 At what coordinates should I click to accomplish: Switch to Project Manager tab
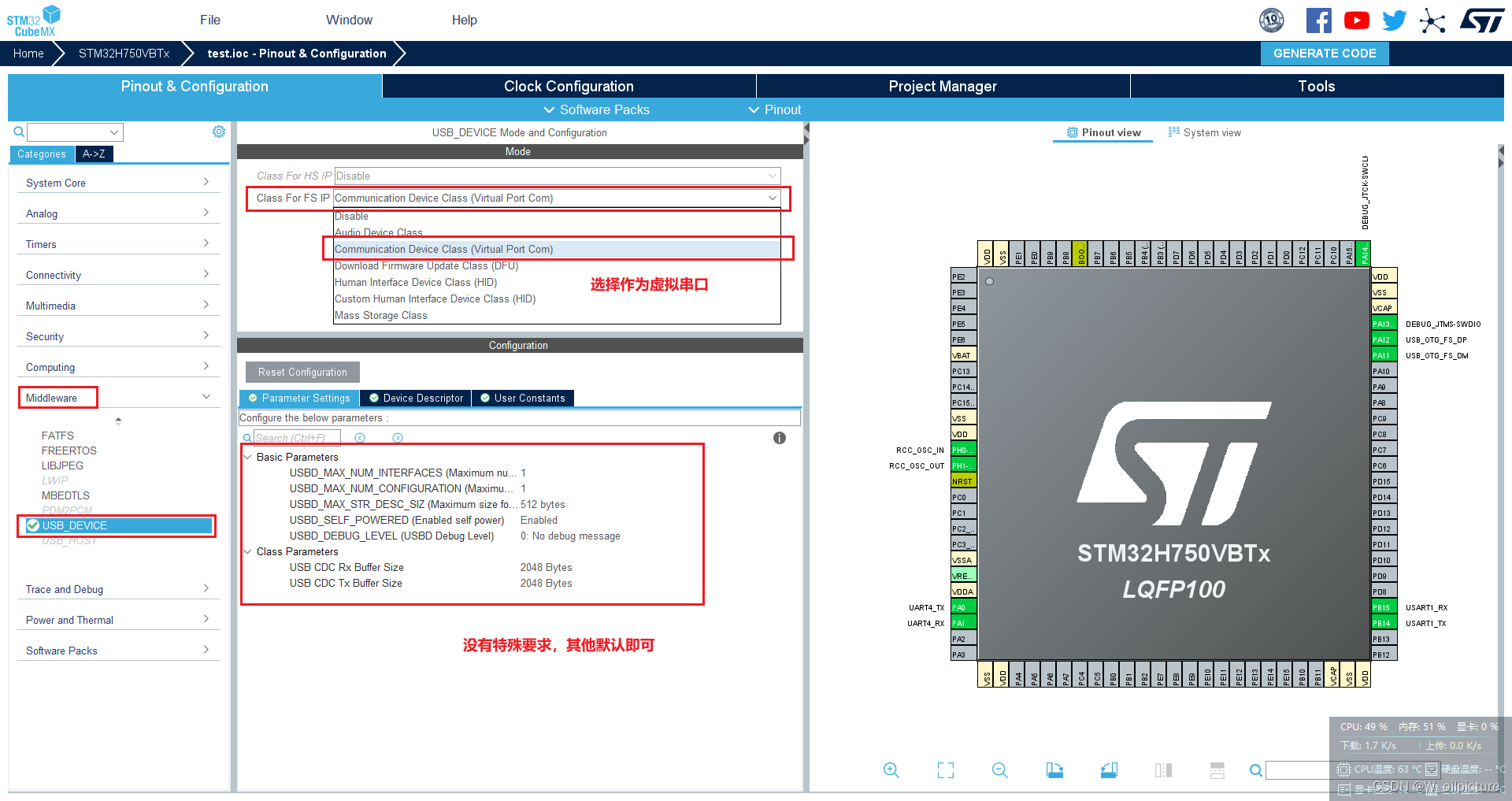click(943, 86)
